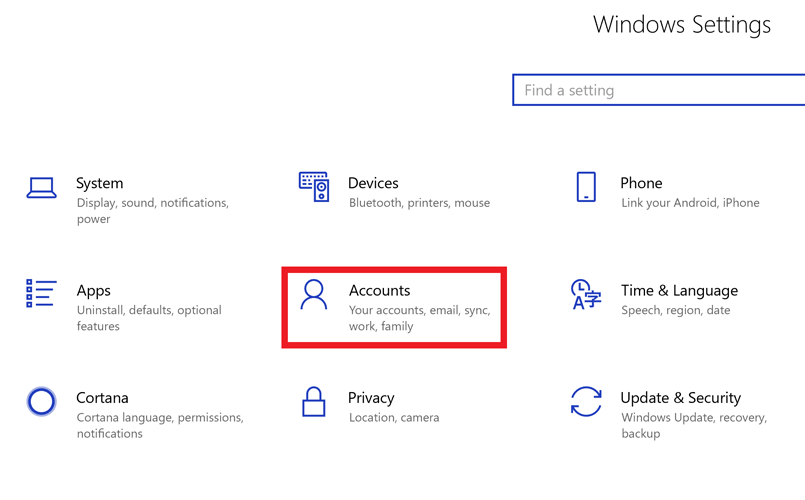Click 'Speech, region, date' description
805x500 pixels.
[x=676, y=311]
